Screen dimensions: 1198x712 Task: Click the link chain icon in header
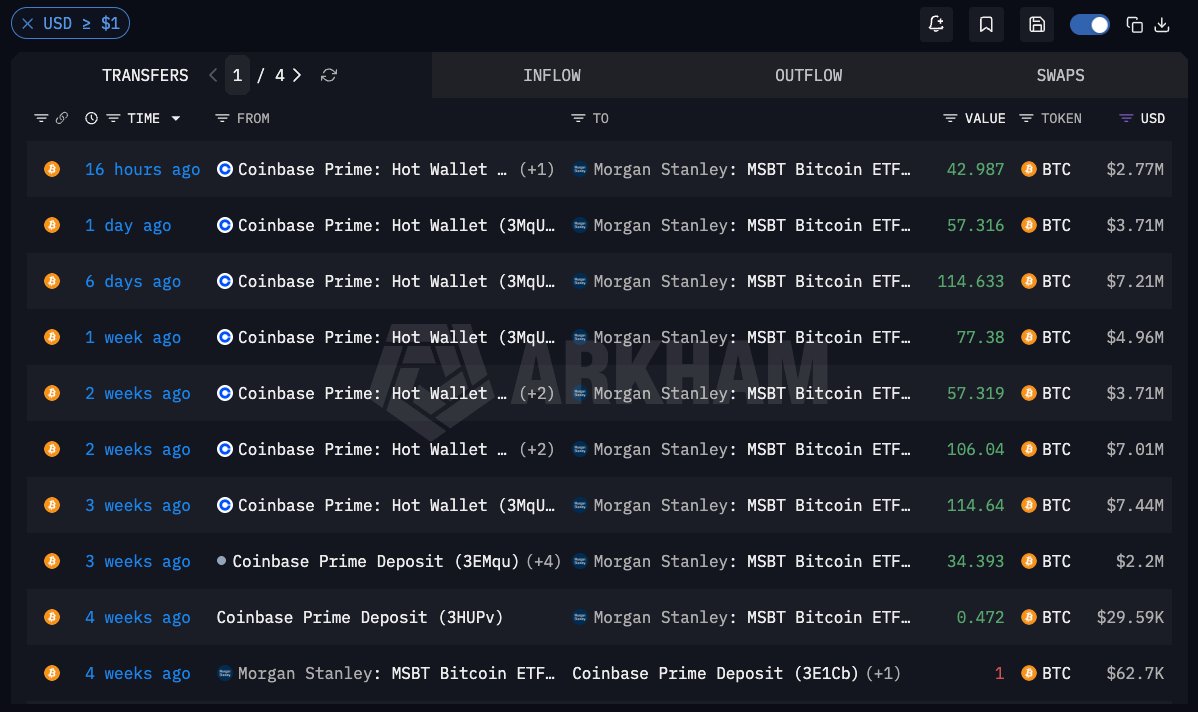(62, 118)
